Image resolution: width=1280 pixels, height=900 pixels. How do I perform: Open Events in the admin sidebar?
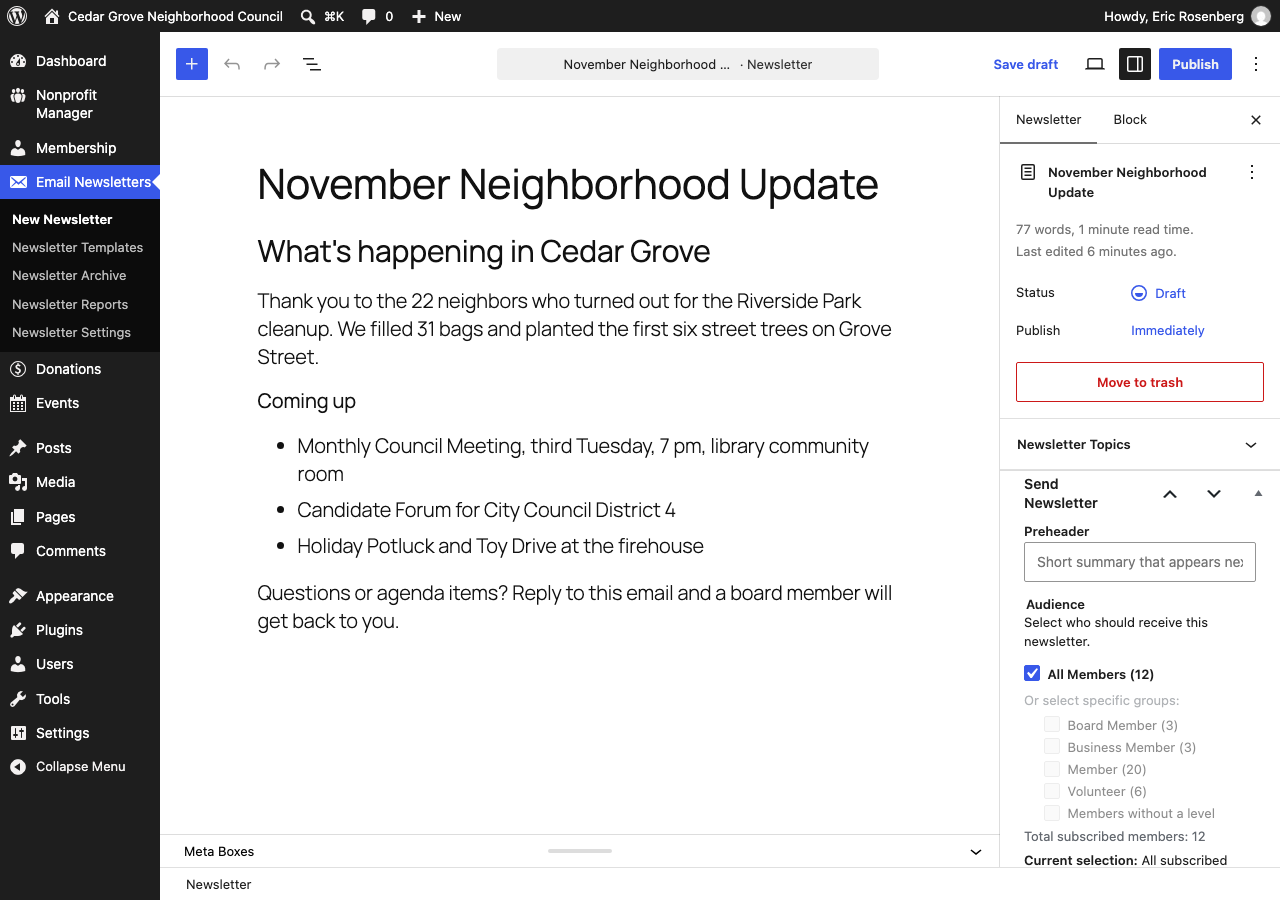pos(80,403)
